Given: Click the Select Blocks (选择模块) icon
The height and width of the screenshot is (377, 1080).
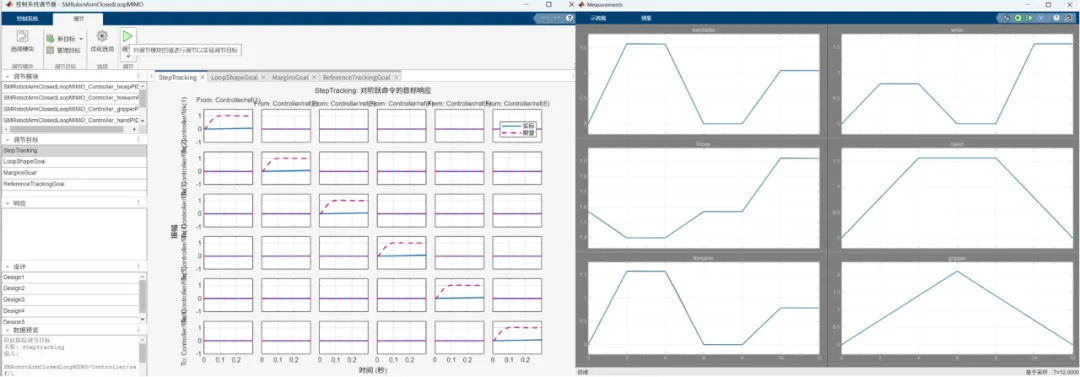Looking at the screenshot, I should [x=22, y=37].
